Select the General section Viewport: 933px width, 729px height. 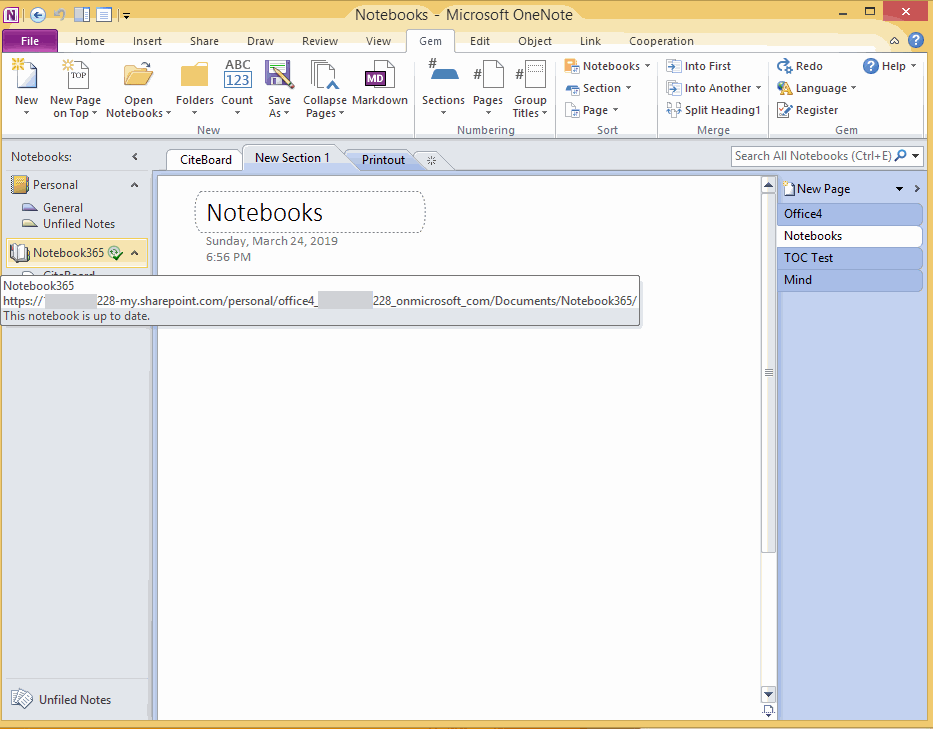pyautogui.click(x=62, y=208)
